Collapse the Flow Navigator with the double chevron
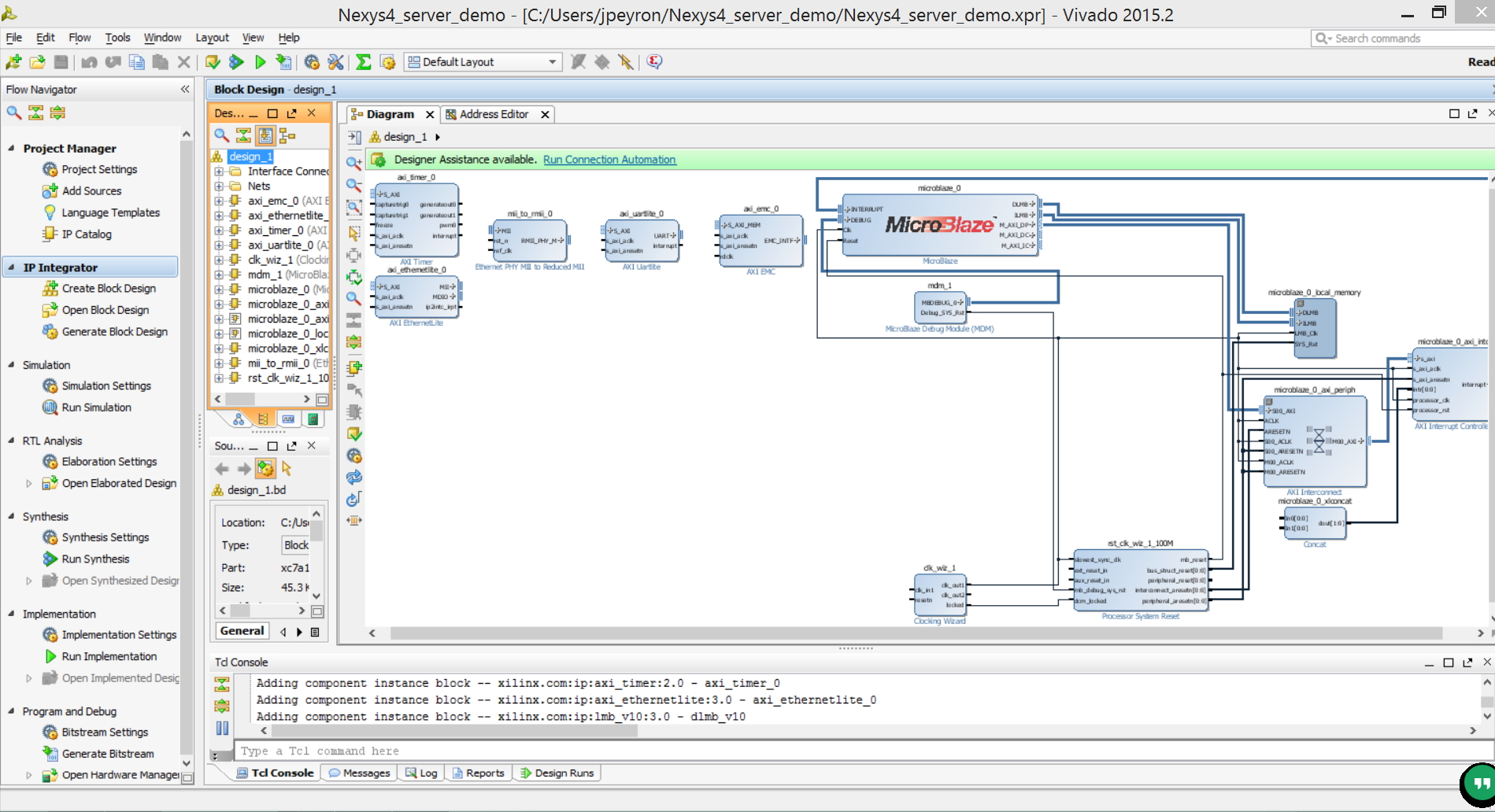The height and width of the screenshot is (812, 1495). click(x=185, y=89)
